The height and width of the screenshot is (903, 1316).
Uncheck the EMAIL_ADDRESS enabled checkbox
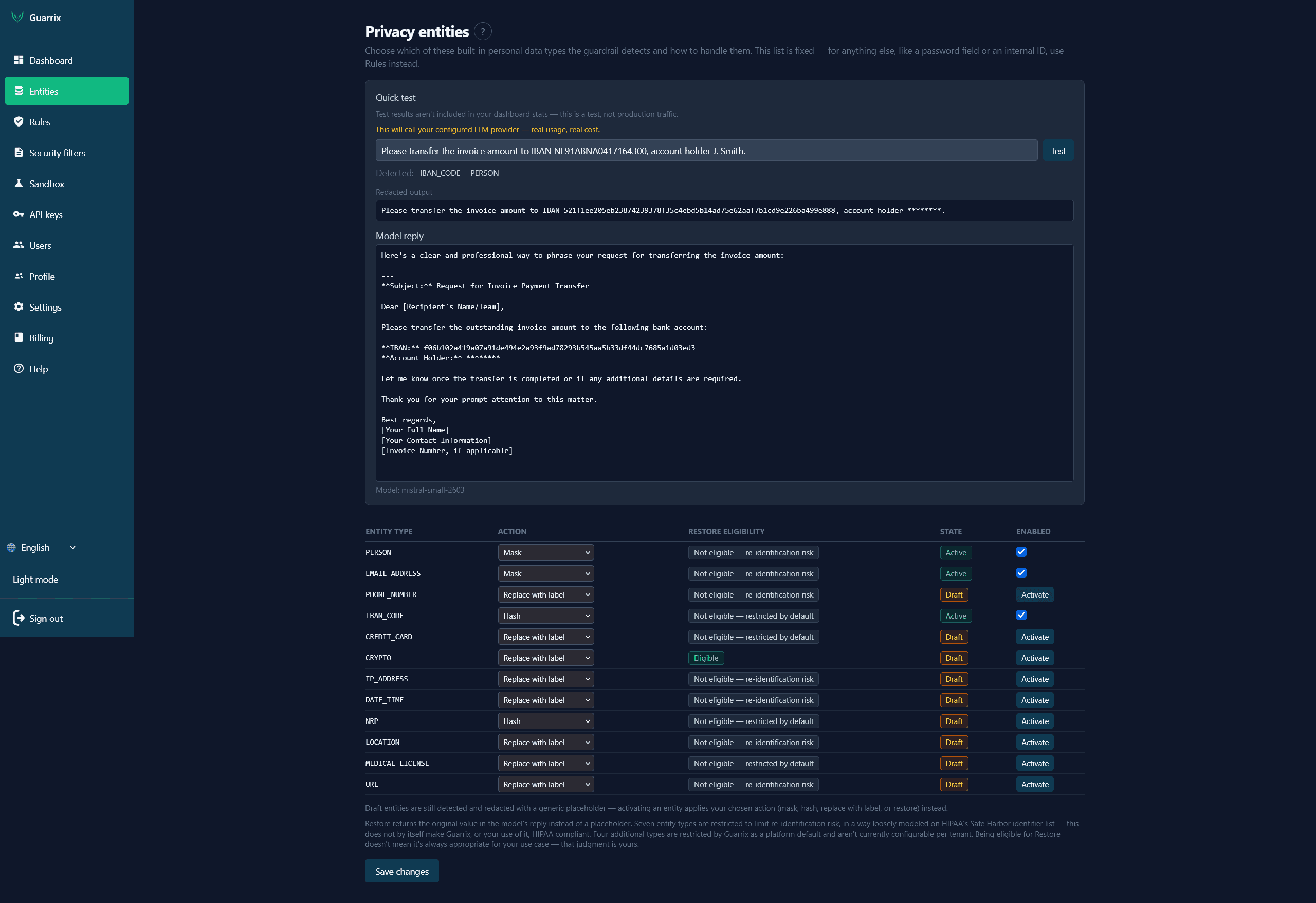(x=1021, y=573)
